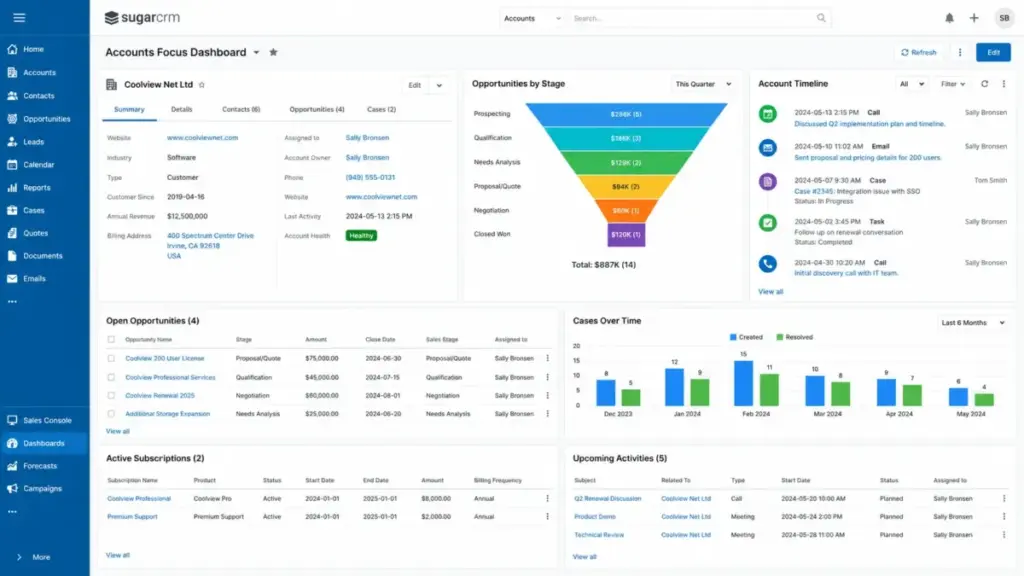This screenshot has height=576, width=1024.
Task: Click the Refresh dashboard button
Action: pyautogui.click(x=919, y=52)
